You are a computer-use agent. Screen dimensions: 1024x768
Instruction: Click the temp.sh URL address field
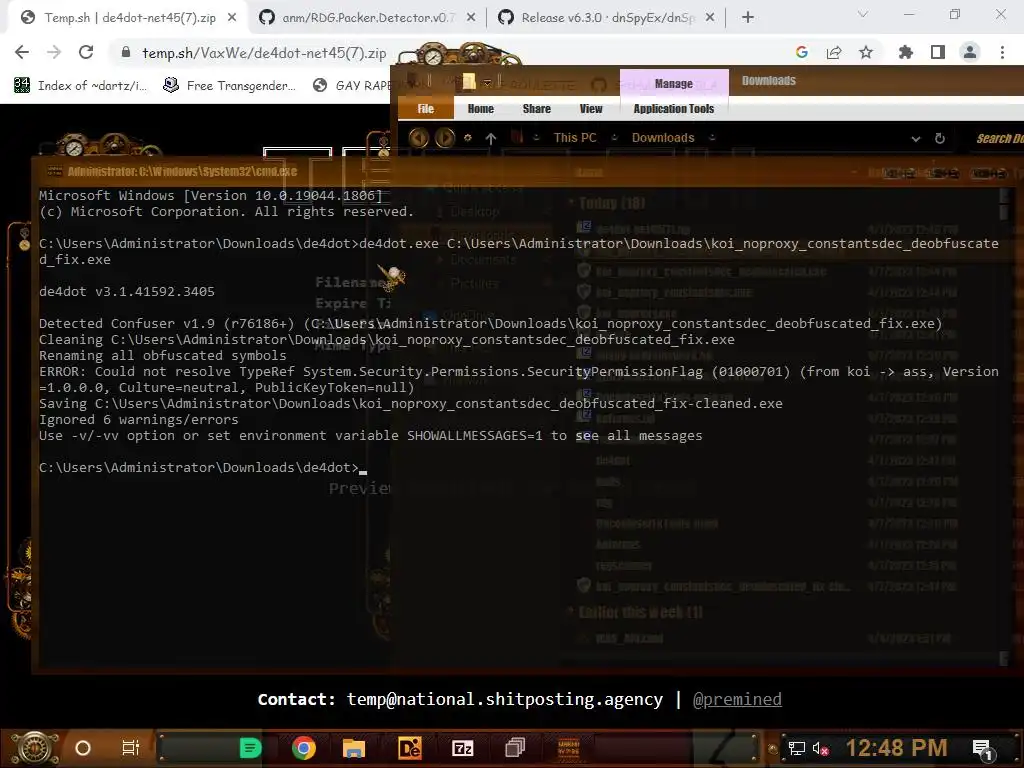[264, 53]
